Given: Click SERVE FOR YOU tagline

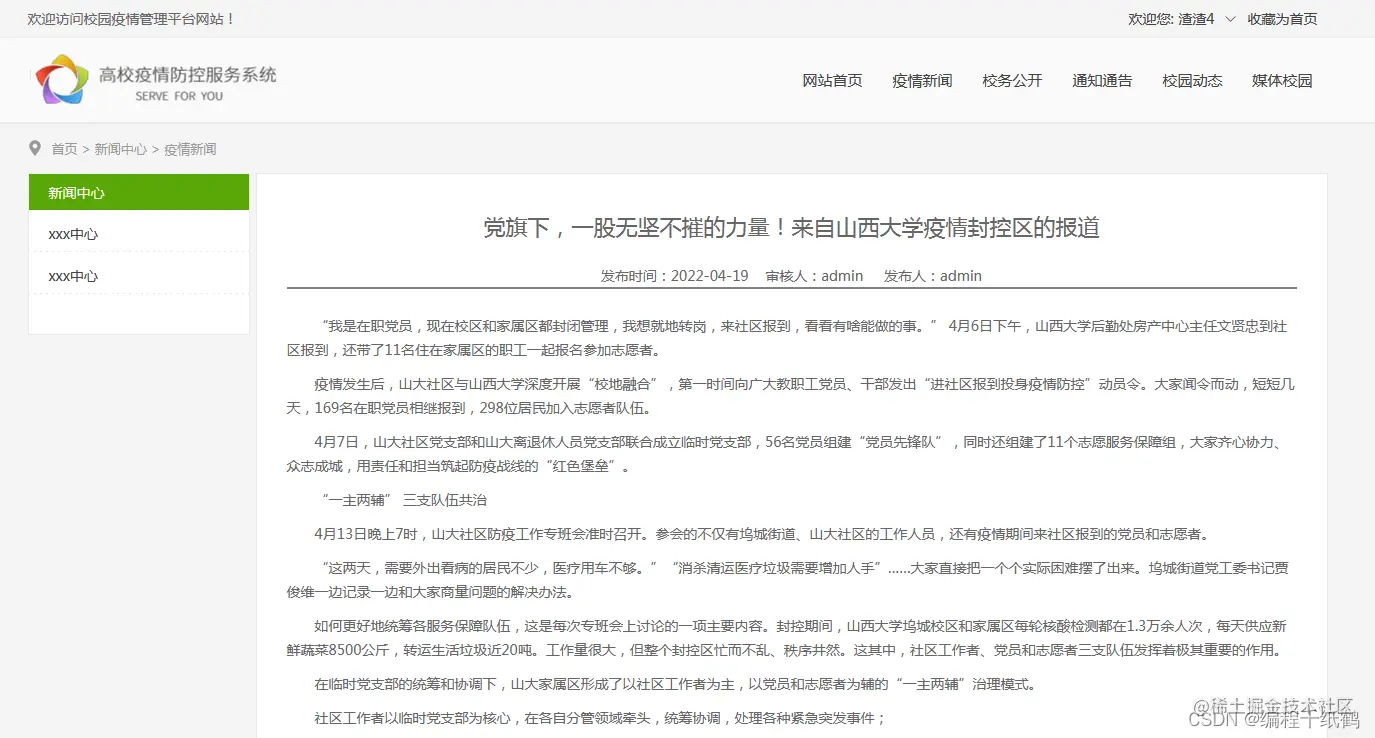Looking at the screenshot, I should pyautogui.click(x=179, y=97).
